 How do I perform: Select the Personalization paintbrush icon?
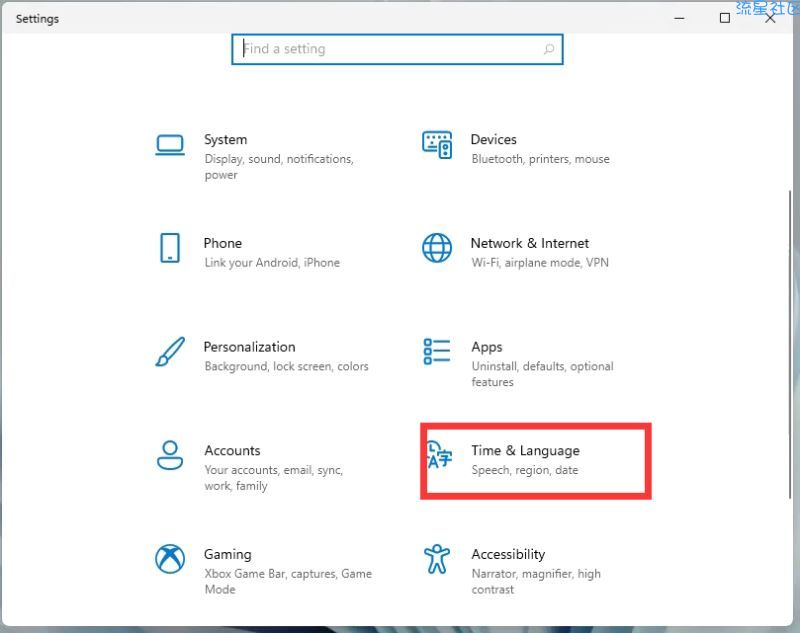tap(170, 351)
